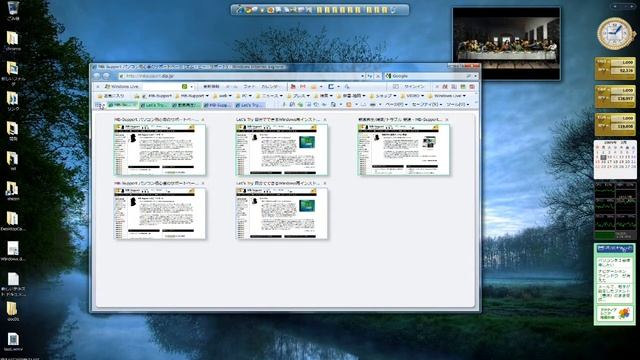This screenshot has height=360, width=640.
Task: Go forward with Internet Explorer's Forward button
Action: (106, 76)
